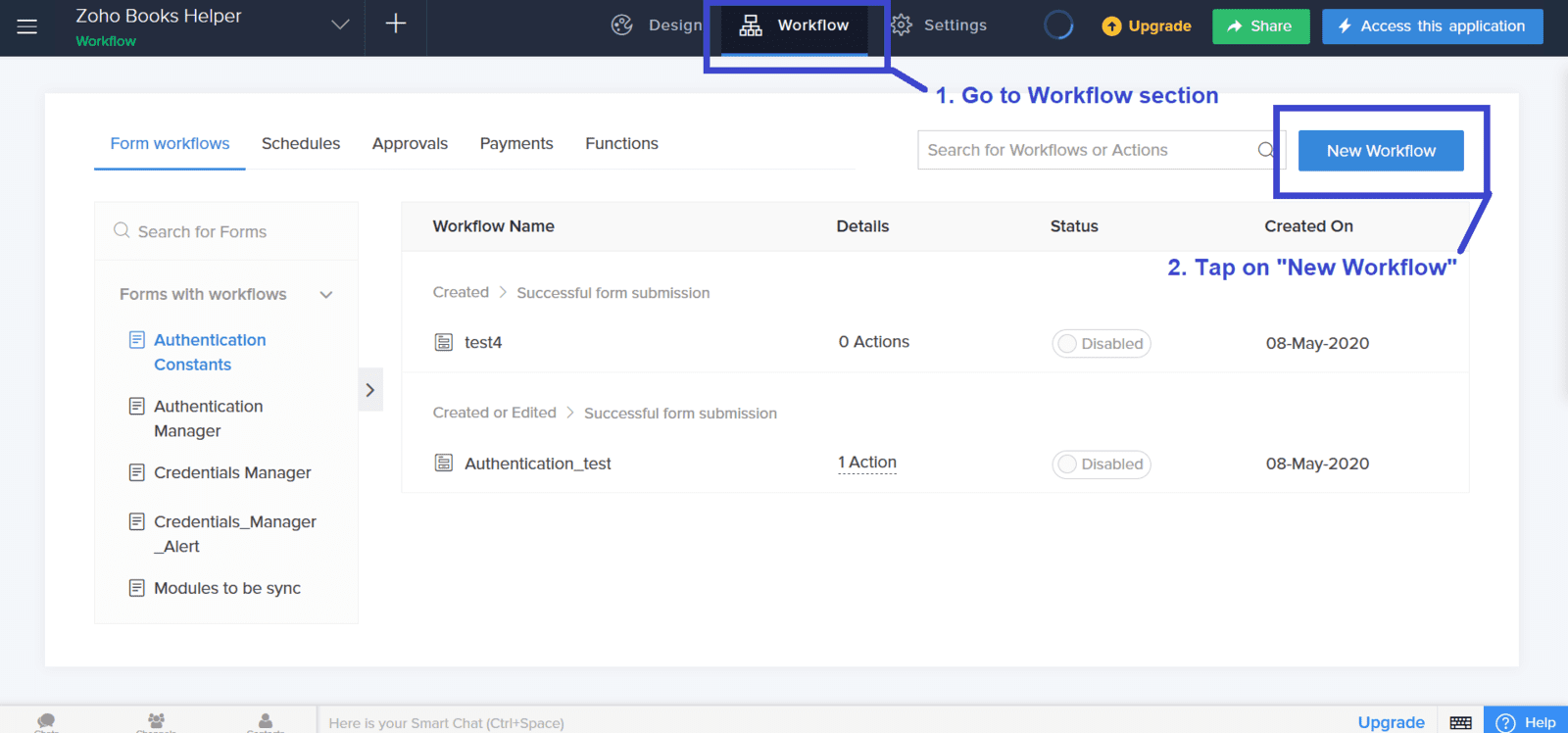This screenshot has height=733, width=1568.
Task: Select the Modules to be sync form
Action: click(x=226, y=588)
